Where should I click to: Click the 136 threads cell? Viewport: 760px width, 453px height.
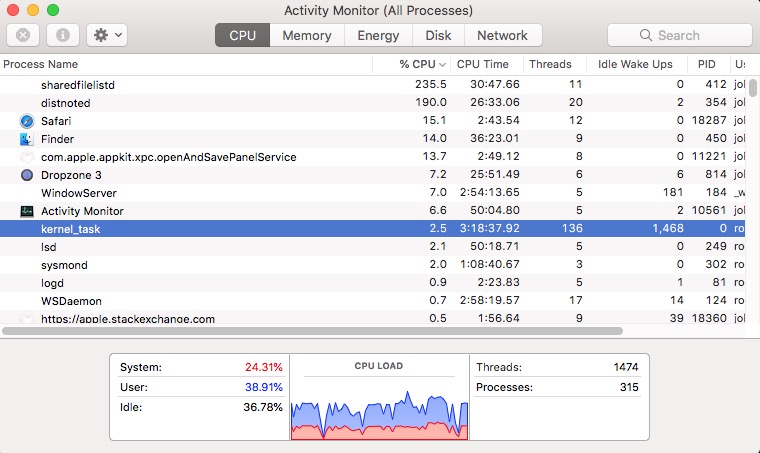(x=572, y=228)
